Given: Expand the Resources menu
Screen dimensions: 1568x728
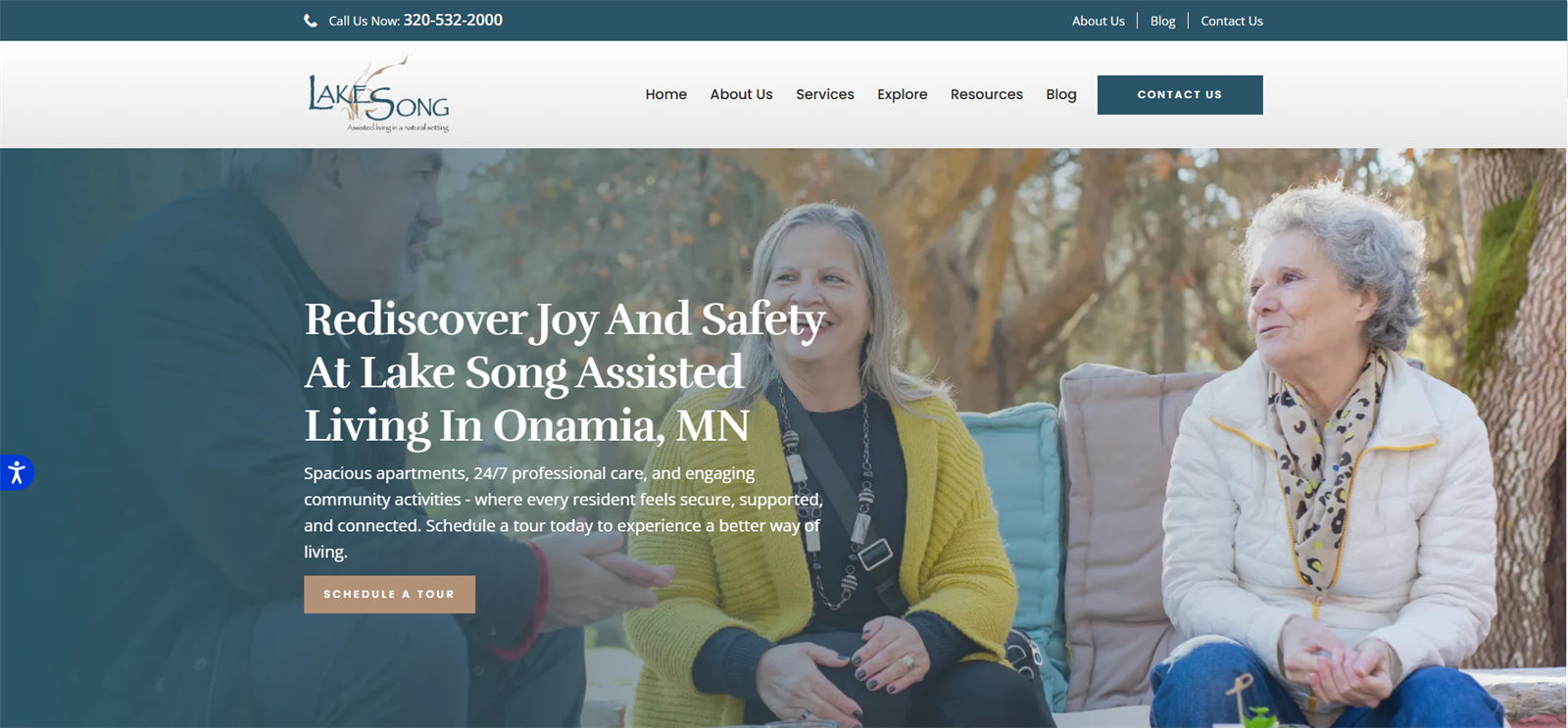Looking at the screenshot, I should coord(986,94).
